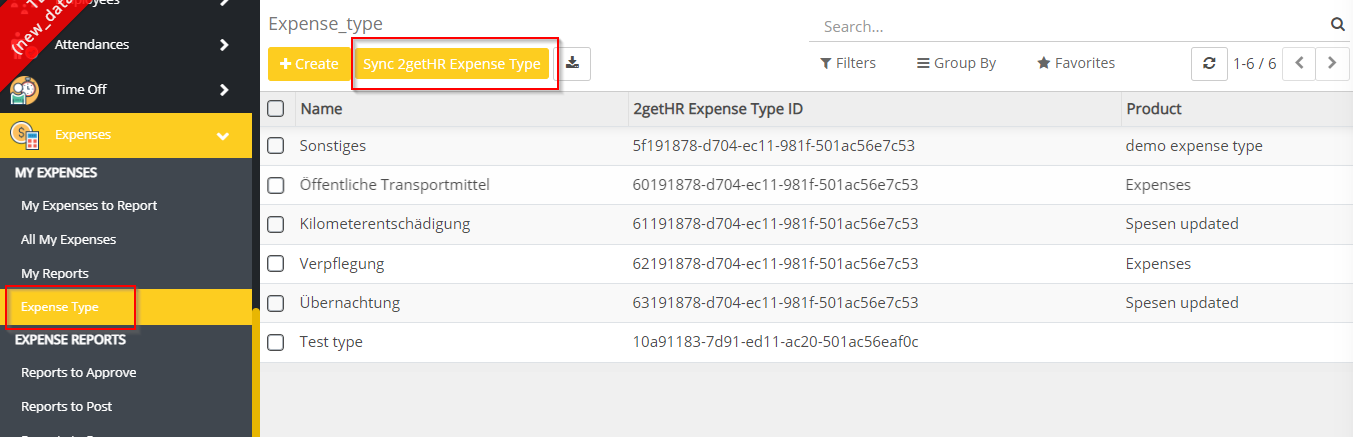Sort by 2getHR Expense Type ID header

pyautogui.click(x=718, y=108)
